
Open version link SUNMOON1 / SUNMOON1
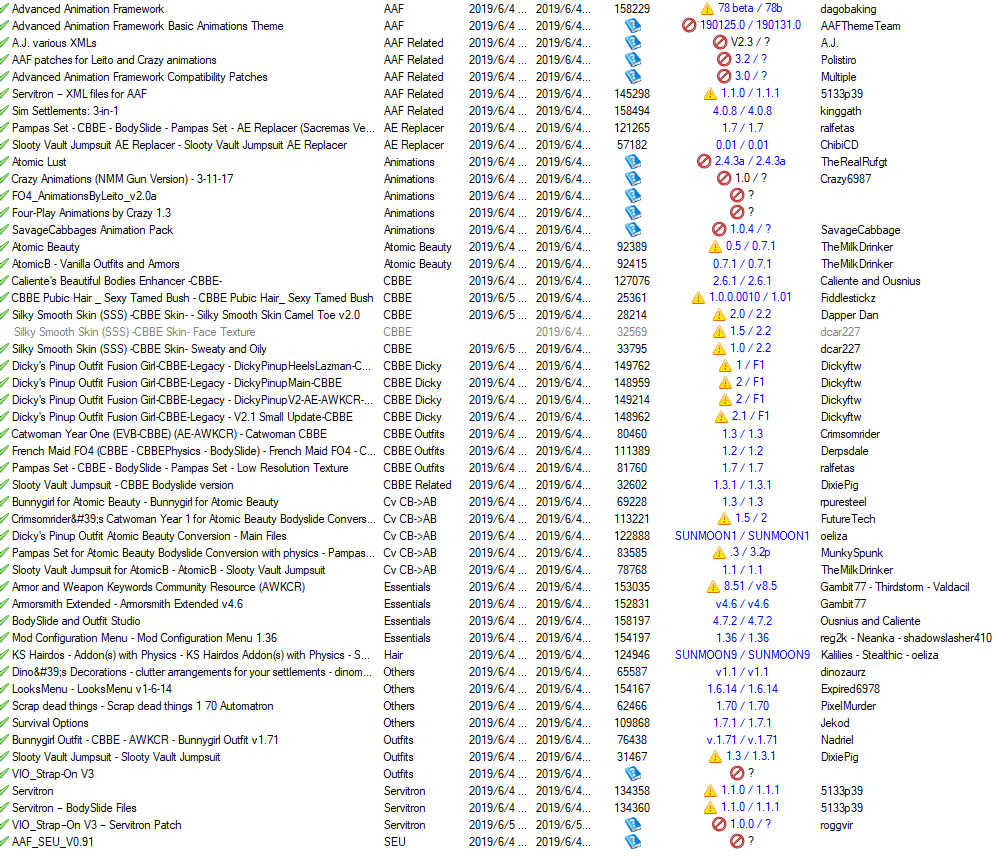pos(742,536)
